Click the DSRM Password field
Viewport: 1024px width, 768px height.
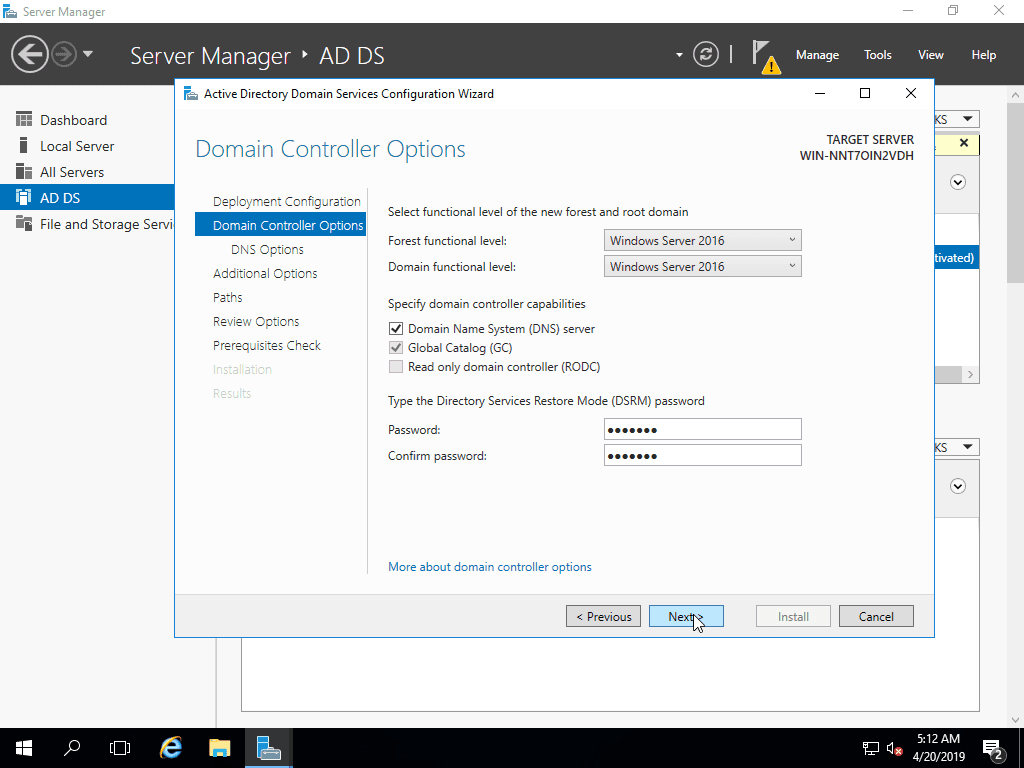click(703, 429)
